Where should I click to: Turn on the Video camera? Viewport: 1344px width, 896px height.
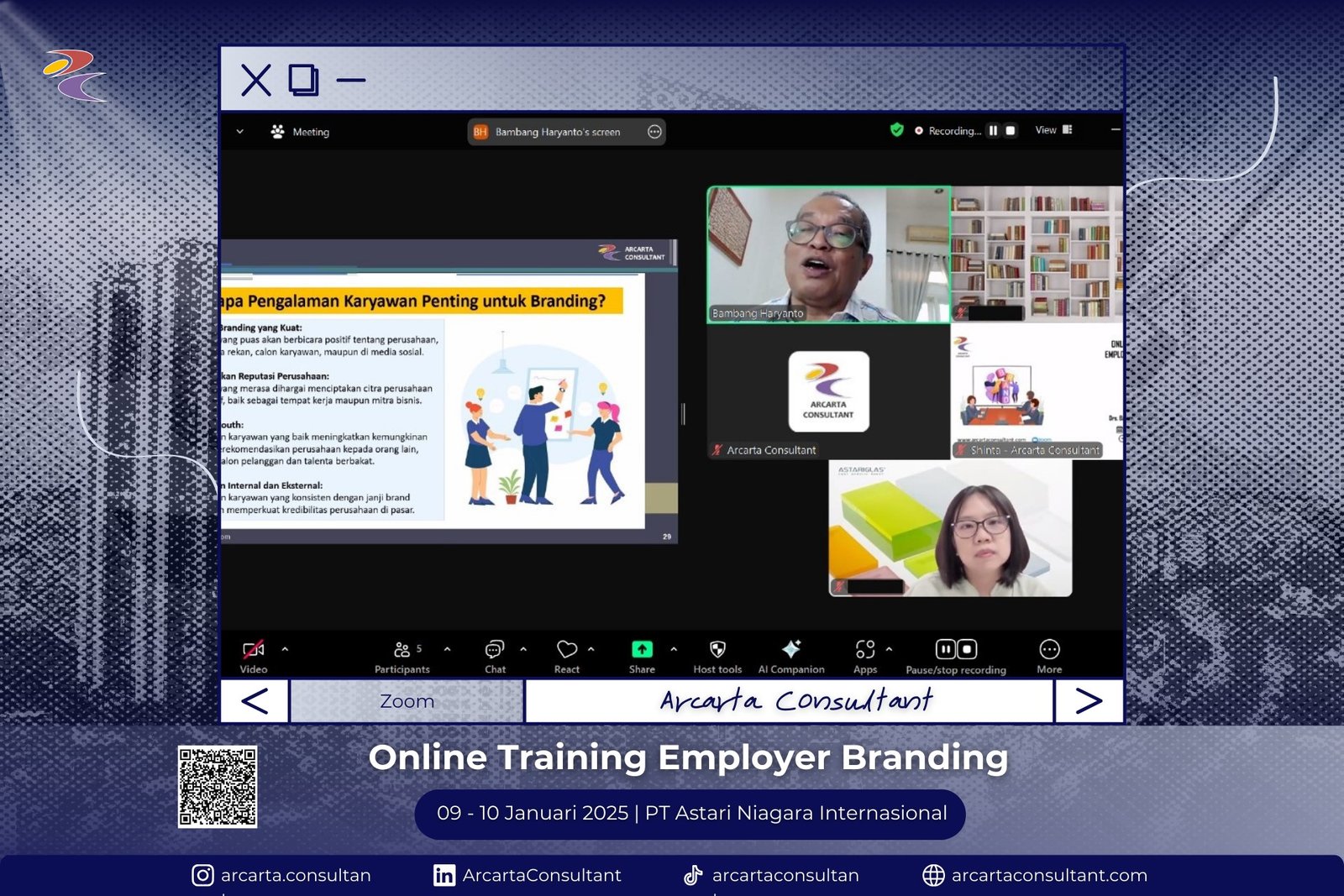[x=253, y=655]
